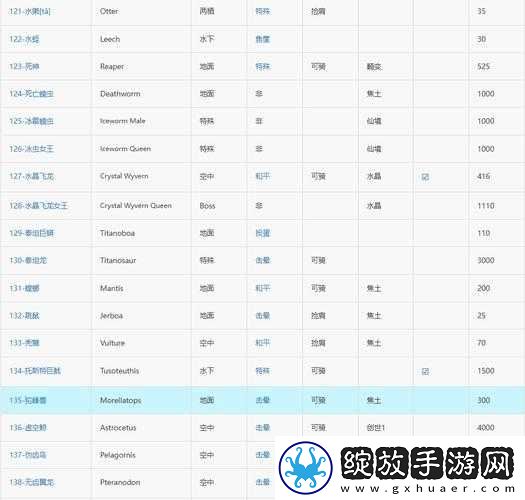The image size is (525, 500).
Task: Select the English name 'Titanosaur'
Action: tap(118, 260)
